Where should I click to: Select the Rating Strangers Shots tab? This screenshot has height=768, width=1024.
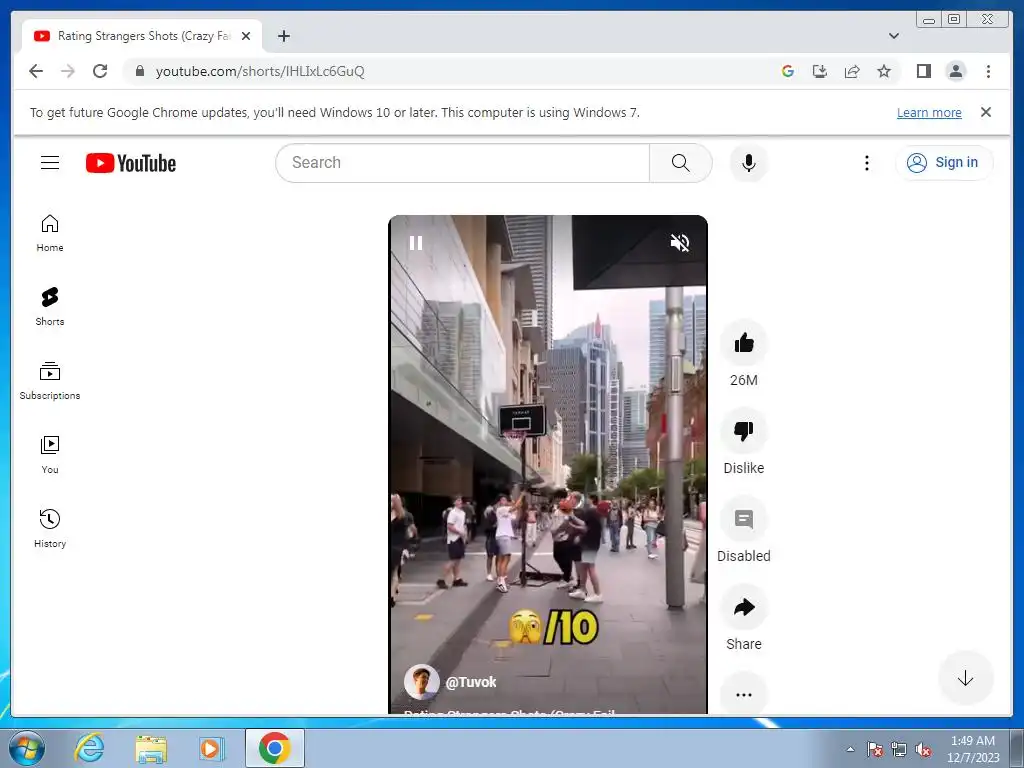click(x=142, y=36)
